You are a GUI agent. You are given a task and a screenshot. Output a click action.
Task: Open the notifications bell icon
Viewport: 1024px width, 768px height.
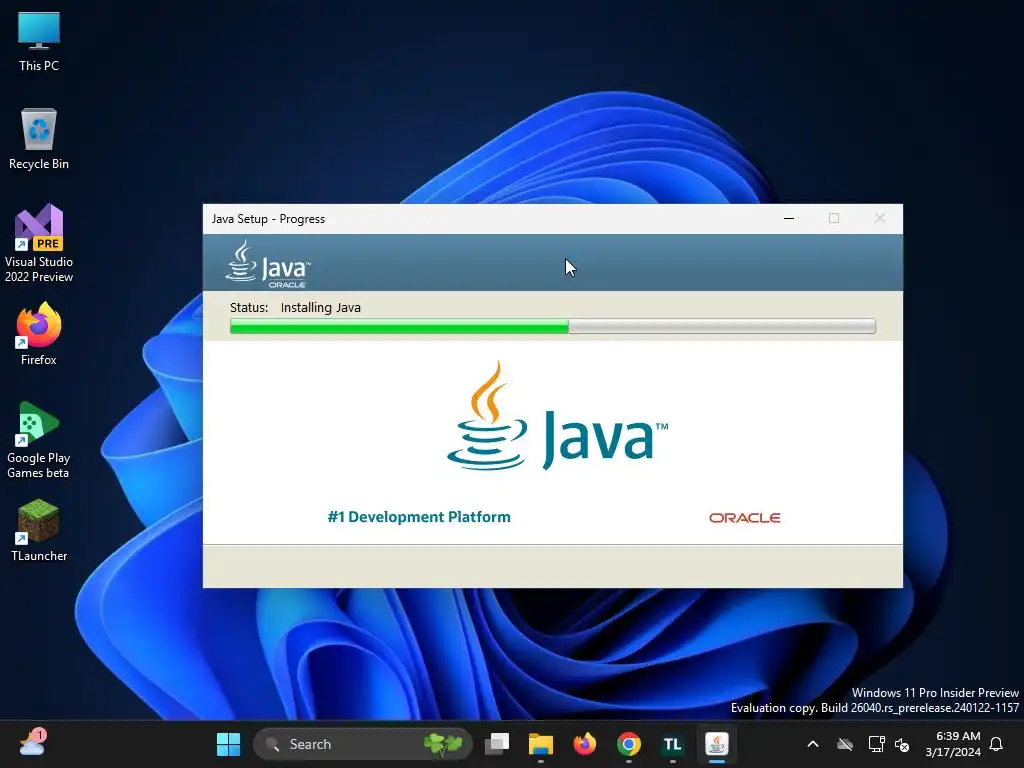click(x=996, y=744)
